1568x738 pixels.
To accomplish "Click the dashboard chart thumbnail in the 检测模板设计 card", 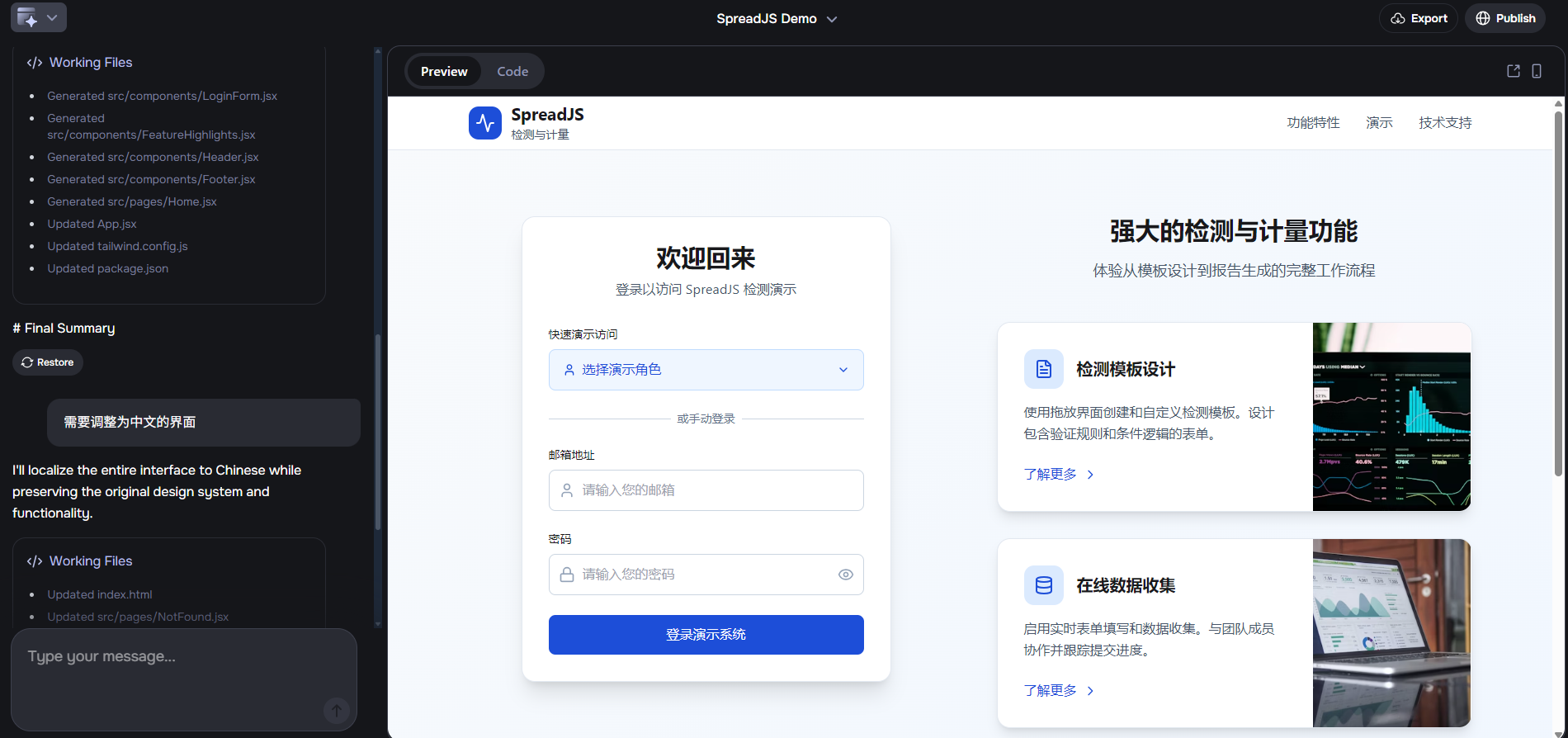I will (x=1391, y=417).
